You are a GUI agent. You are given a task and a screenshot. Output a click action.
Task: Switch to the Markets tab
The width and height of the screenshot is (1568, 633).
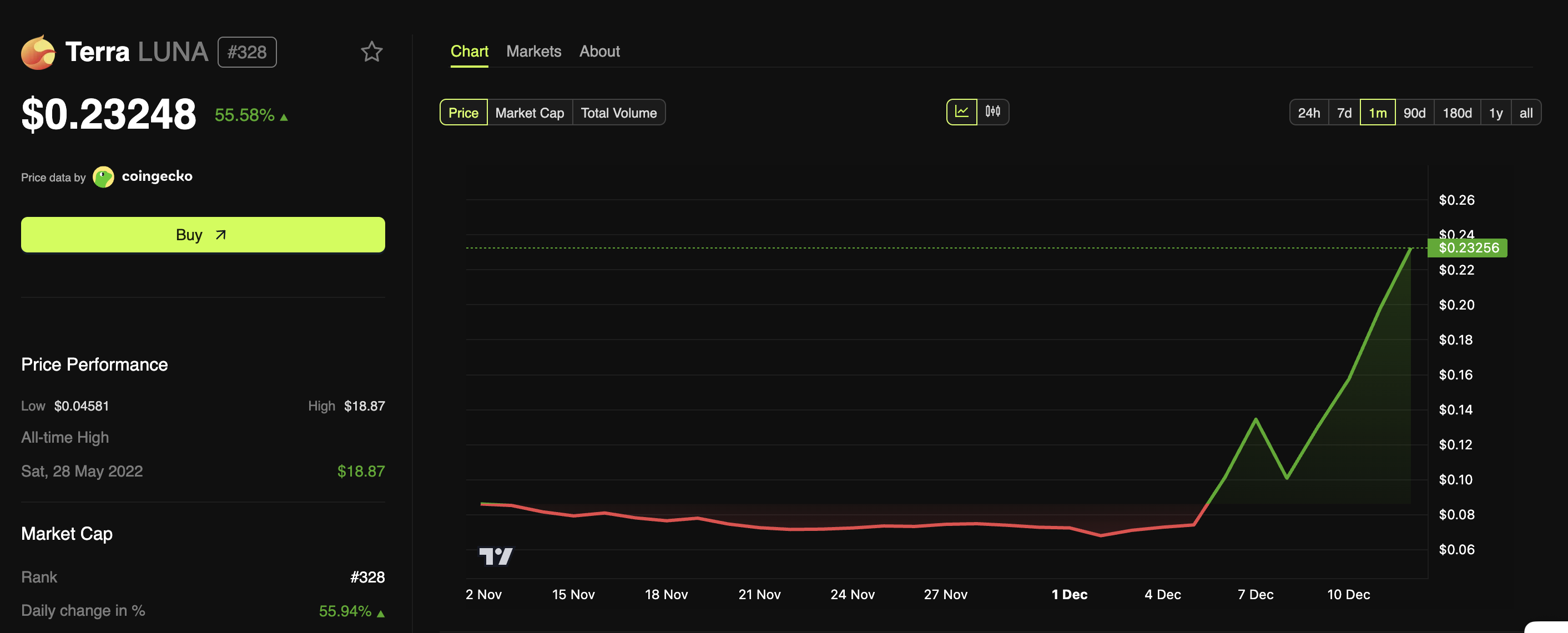tap(533, 51)
